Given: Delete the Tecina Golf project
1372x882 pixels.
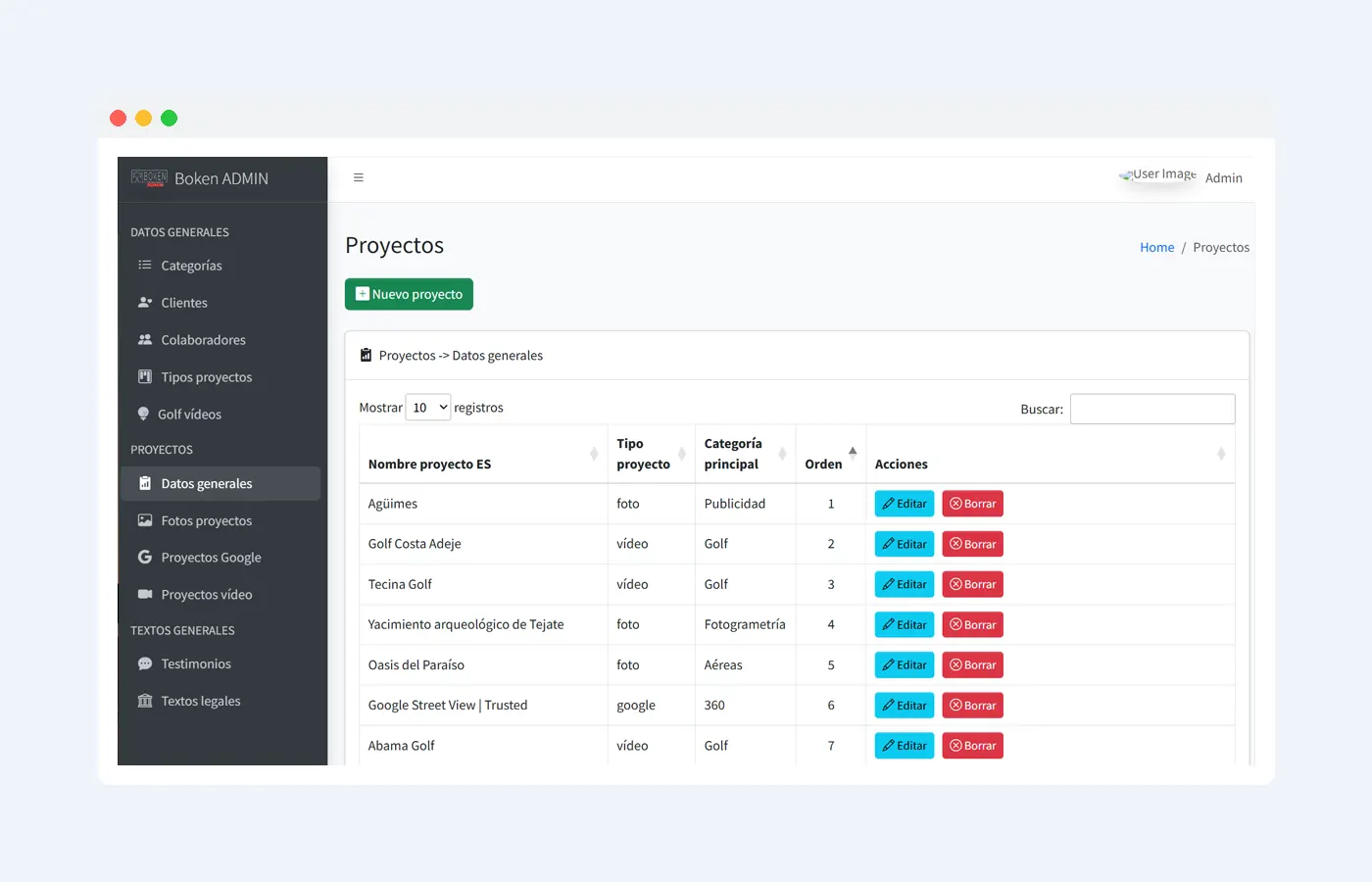Looking at the screenshot, I should pyautogui.click(x=972, y=585).
